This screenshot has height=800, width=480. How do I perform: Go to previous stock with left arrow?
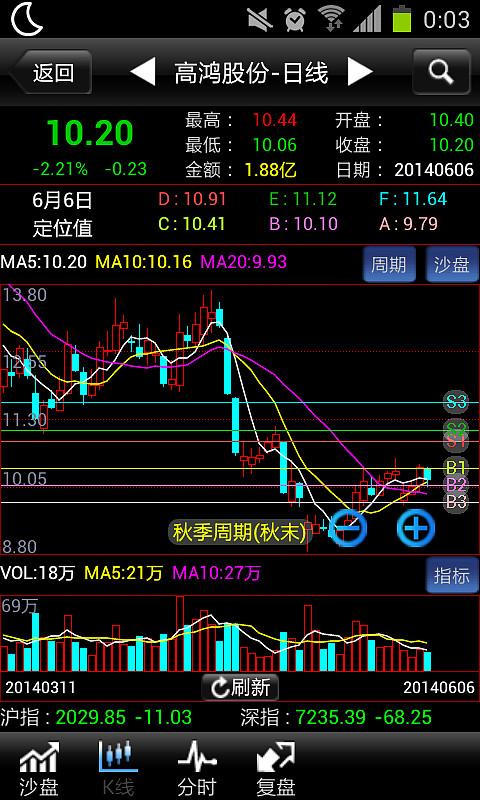(x=143, y=72)
